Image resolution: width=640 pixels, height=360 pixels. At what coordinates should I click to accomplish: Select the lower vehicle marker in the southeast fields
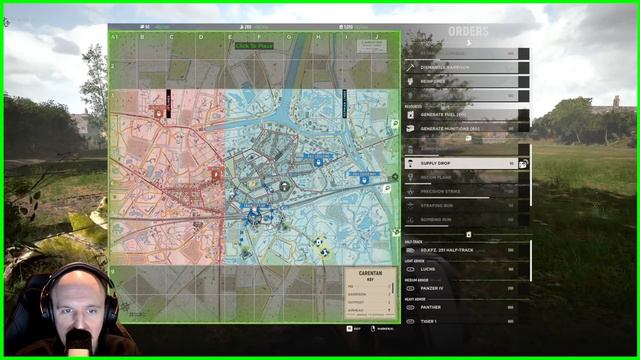tap(325, 253)
